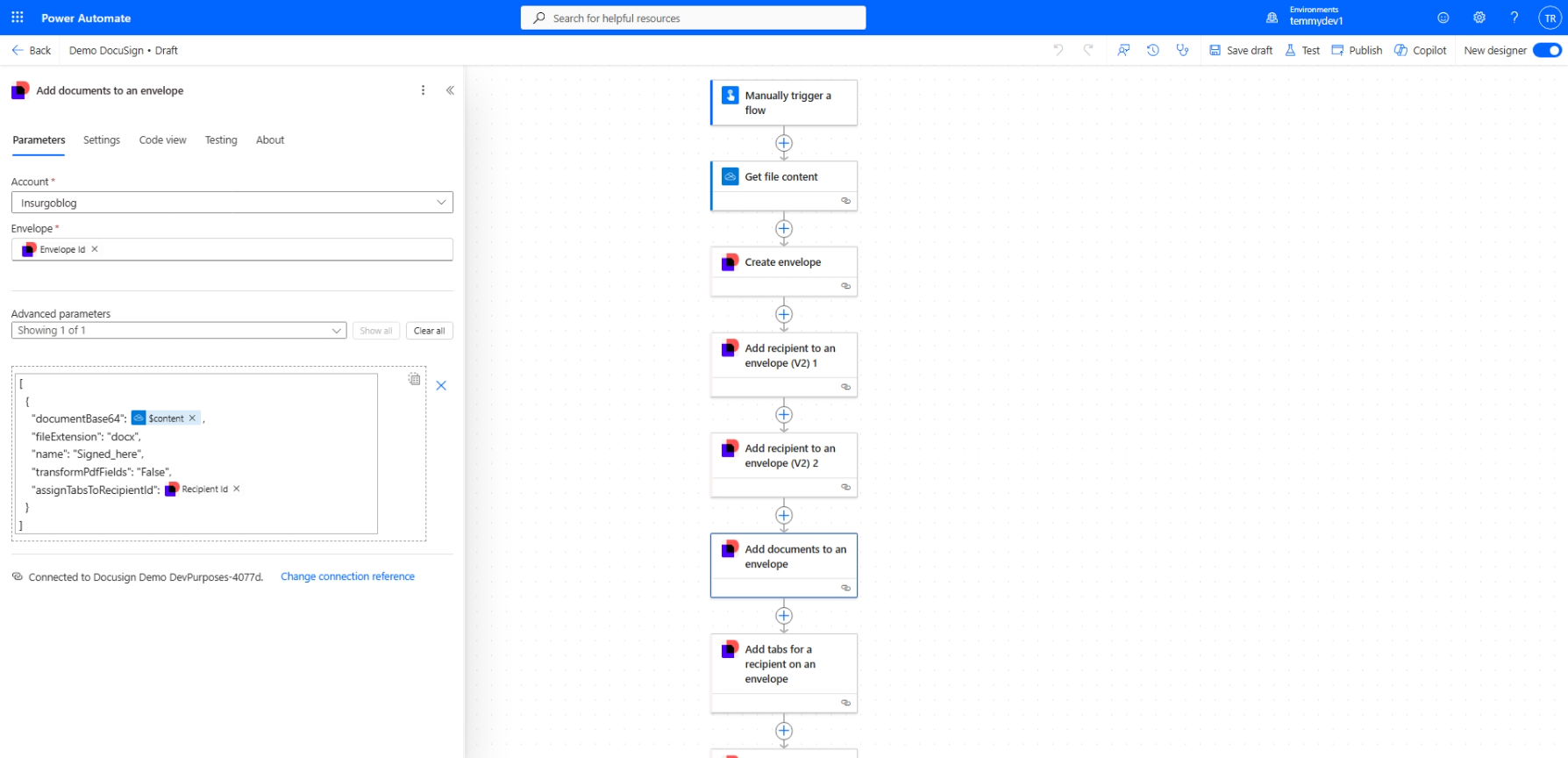Click connection link icon on Add recipient 2
Screen dimensions: 1568x758
tap(845, 487)
